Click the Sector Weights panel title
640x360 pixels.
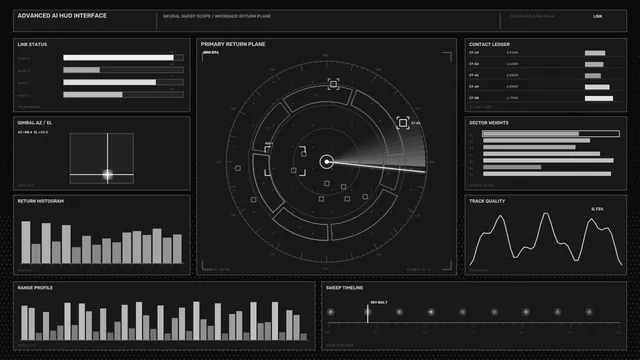489,122
